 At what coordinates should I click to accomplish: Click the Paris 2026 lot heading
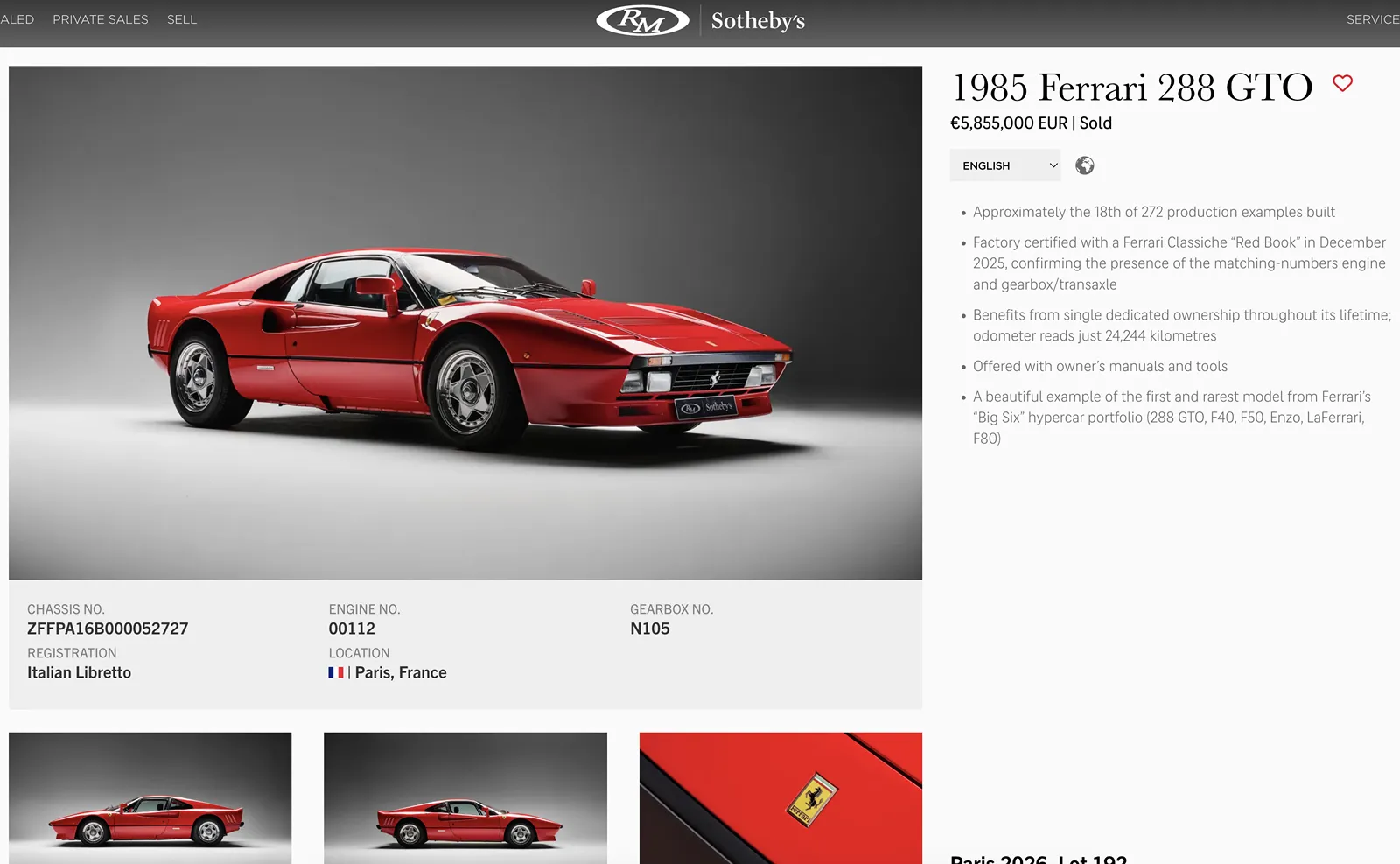(x=1039, y=859)
